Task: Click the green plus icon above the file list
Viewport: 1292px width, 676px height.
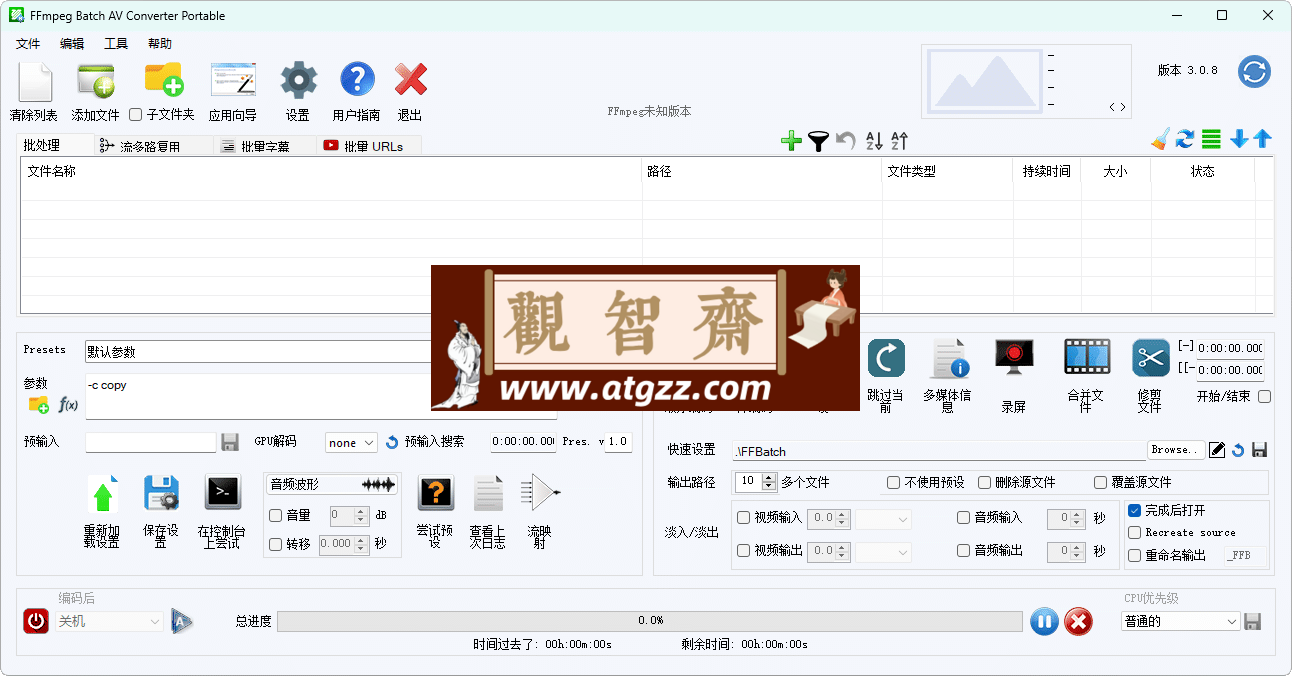Action: point(791,141)
